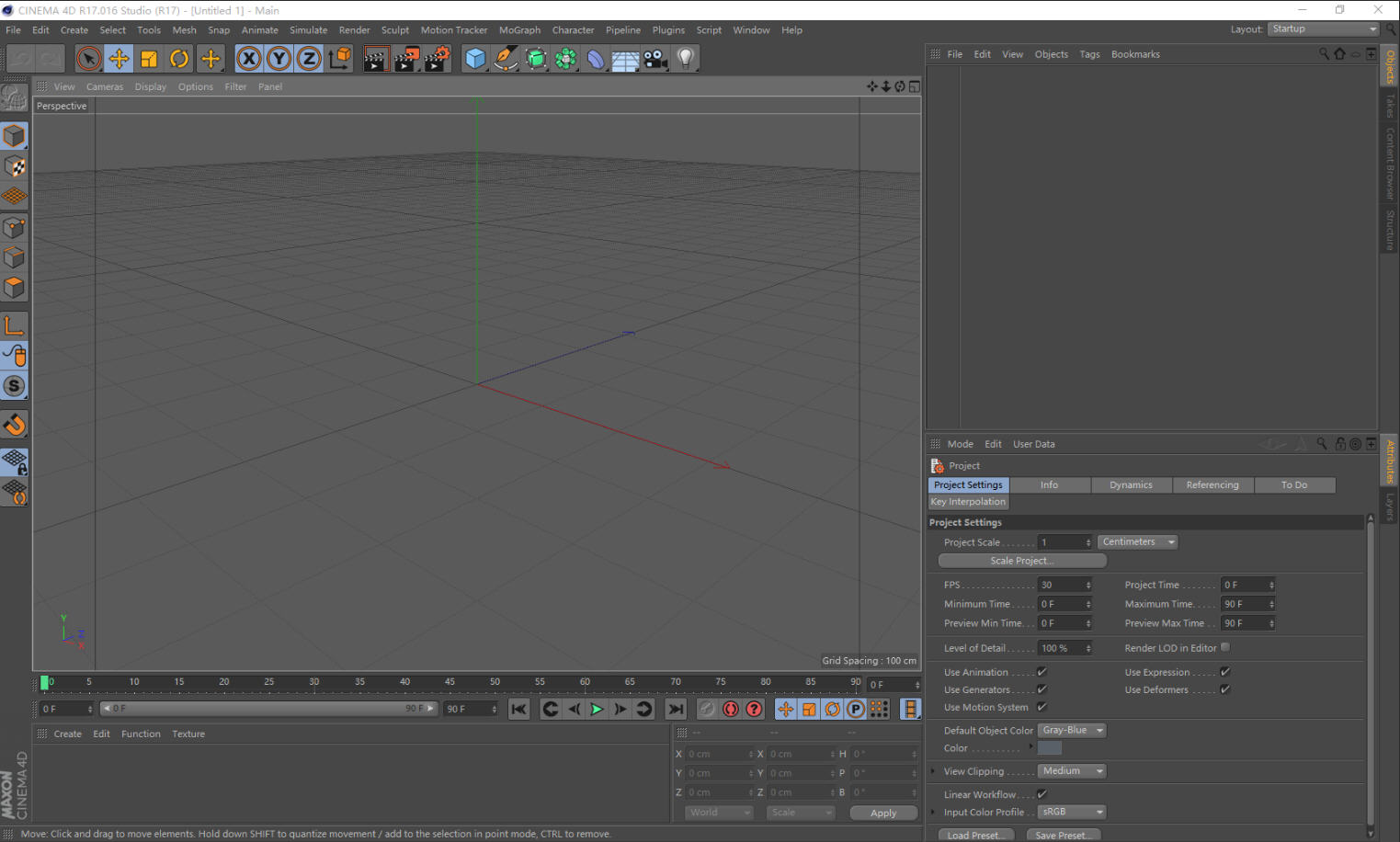The height and width of the screenshot is (842, 1400).
Task: Open the spline Pen tool
Action: click(506, 59)
